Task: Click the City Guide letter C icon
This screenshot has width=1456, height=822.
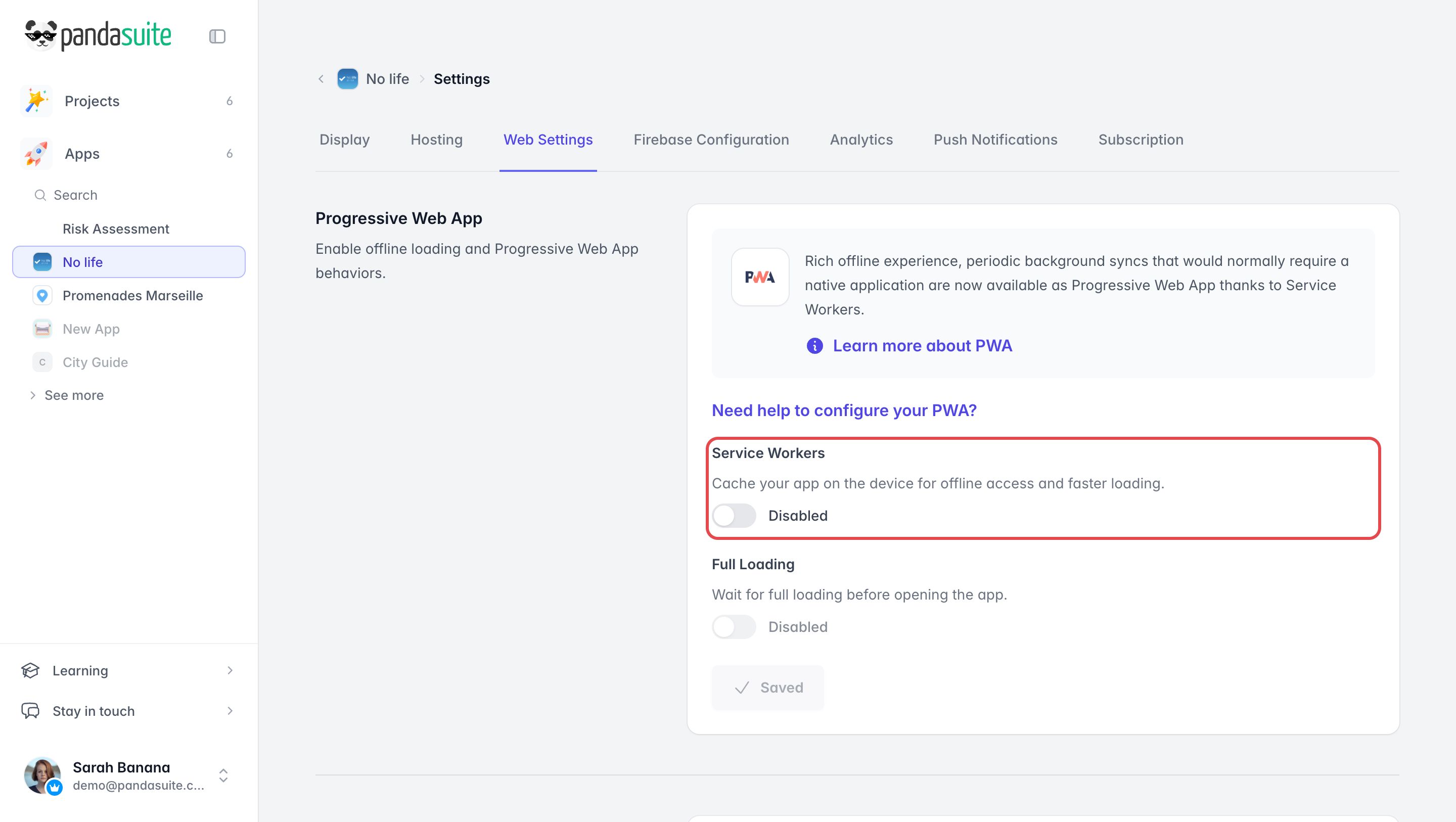Action: (42, 362)
